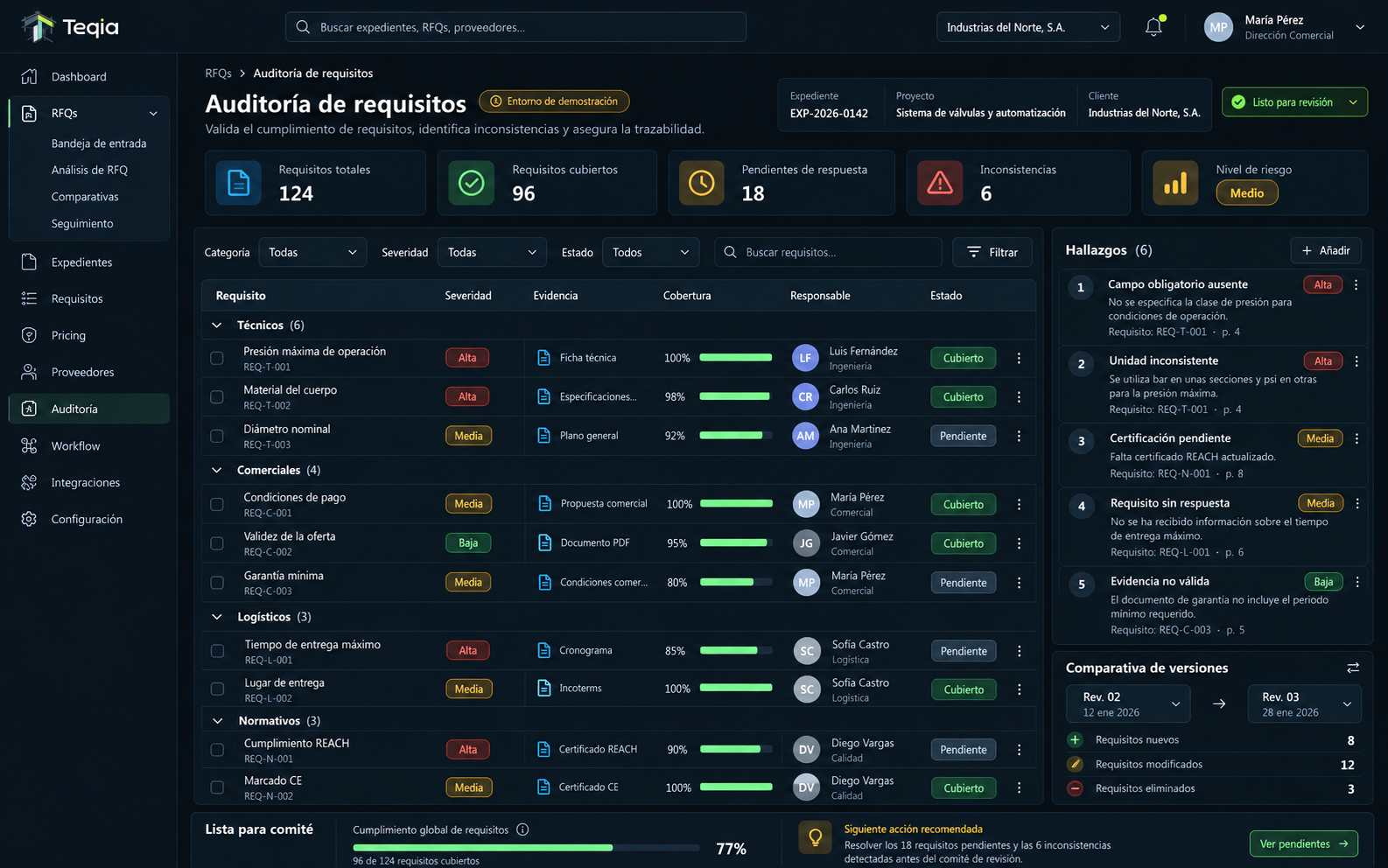This screenshot has height=868, width=1388.
Task: Collapse the Técnicos group
Action: [217, 325]
